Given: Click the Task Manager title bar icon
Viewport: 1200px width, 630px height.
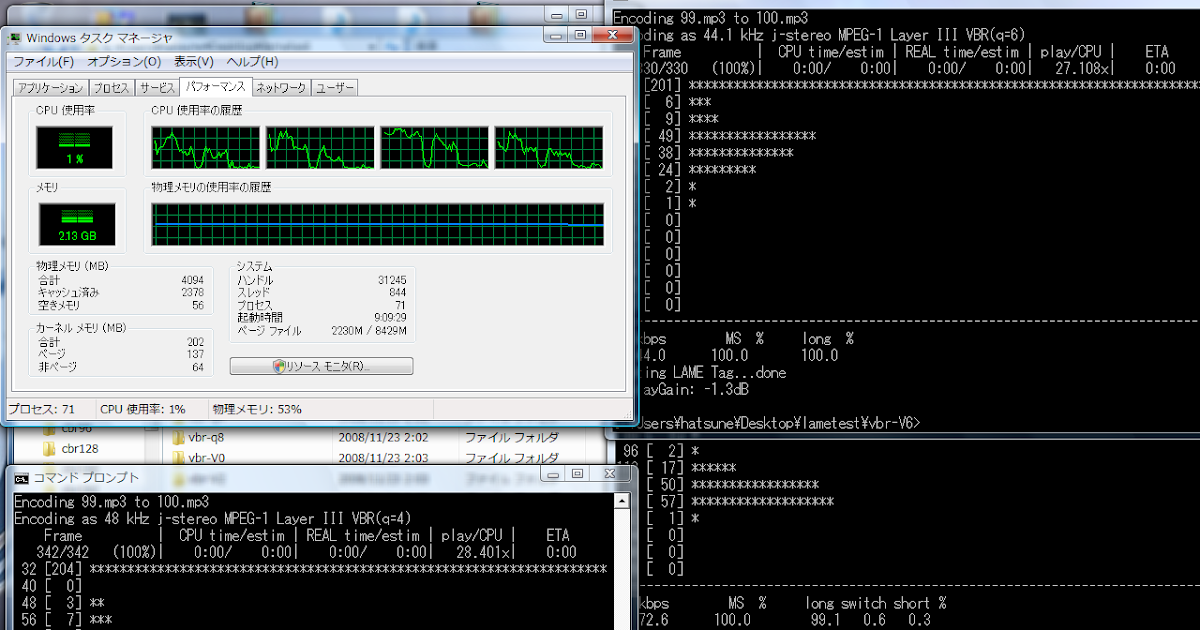Looking at the screenshot, I should 15,38.
